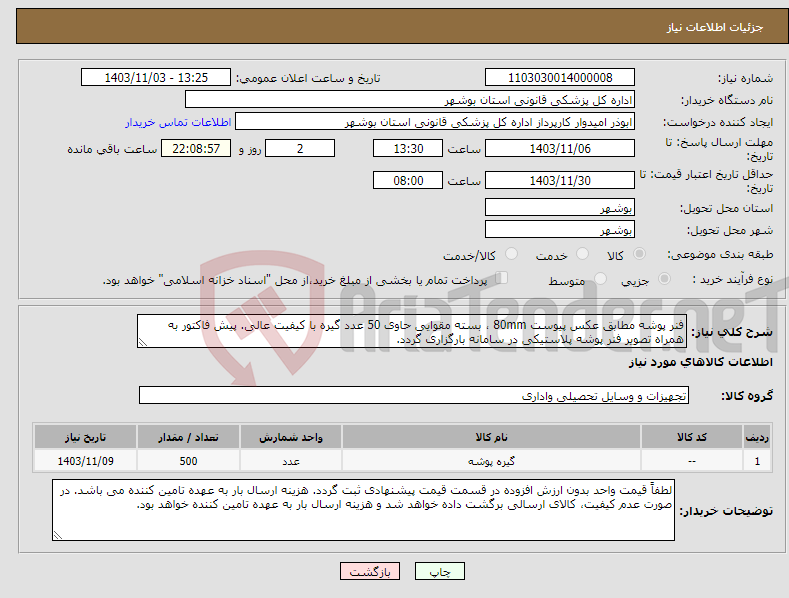Select the جزیی purchase type radio

point(664,278)
